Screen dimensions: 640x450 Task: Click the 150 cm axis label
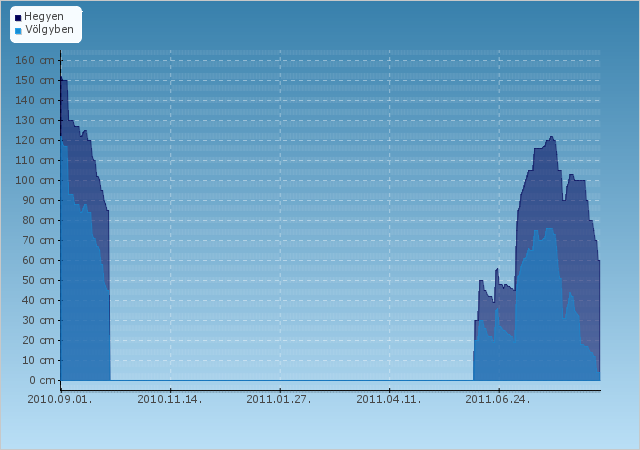35,80
